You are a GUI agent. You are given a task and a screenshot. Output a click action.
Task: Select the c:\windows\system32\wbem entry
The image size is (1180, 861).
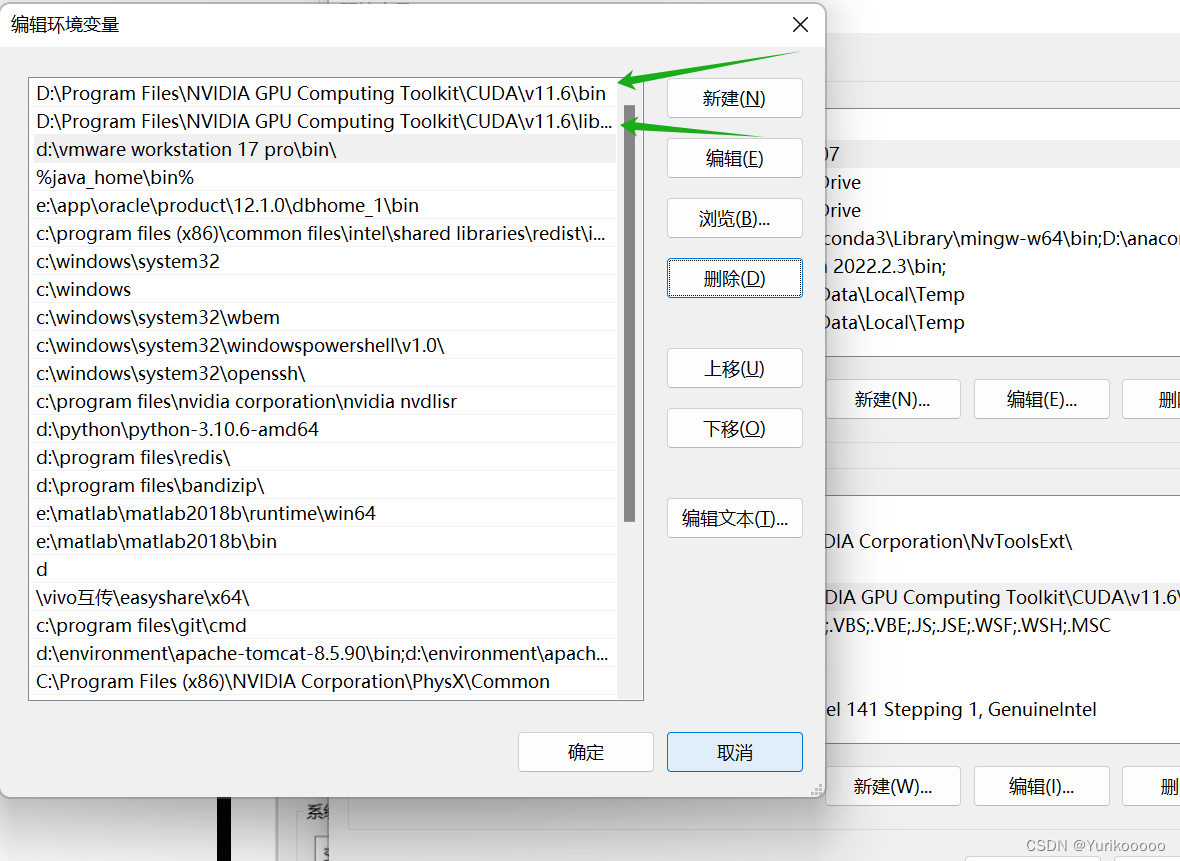coord(325,318)
